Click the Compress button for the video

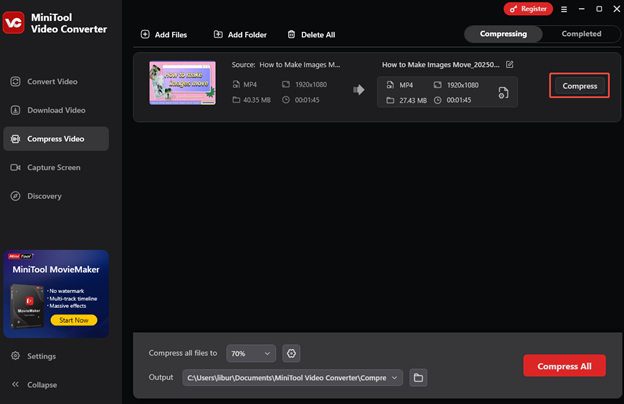(579, 86)
